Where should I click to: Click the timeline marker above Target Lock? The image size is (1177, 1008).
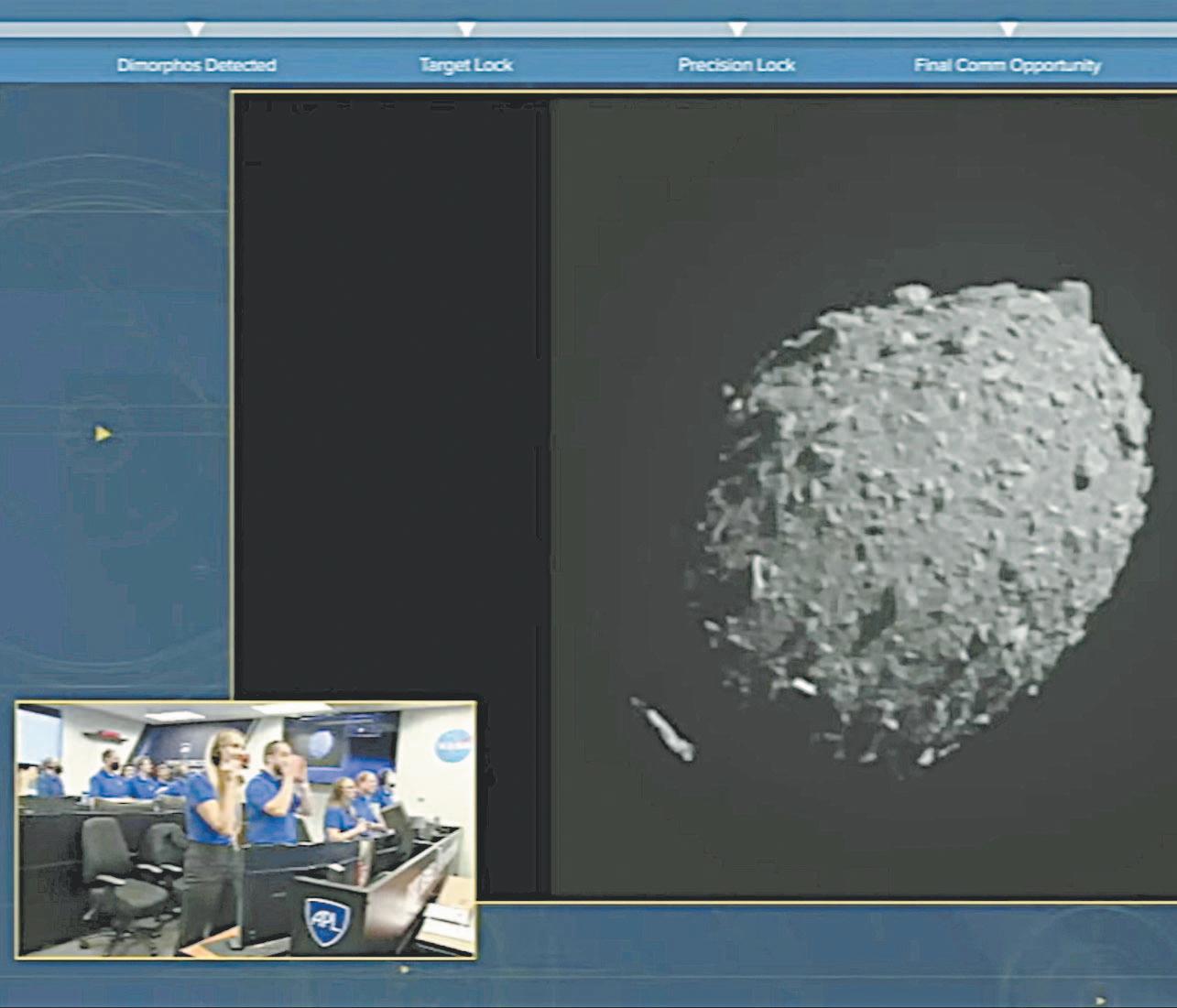[466, 29]
